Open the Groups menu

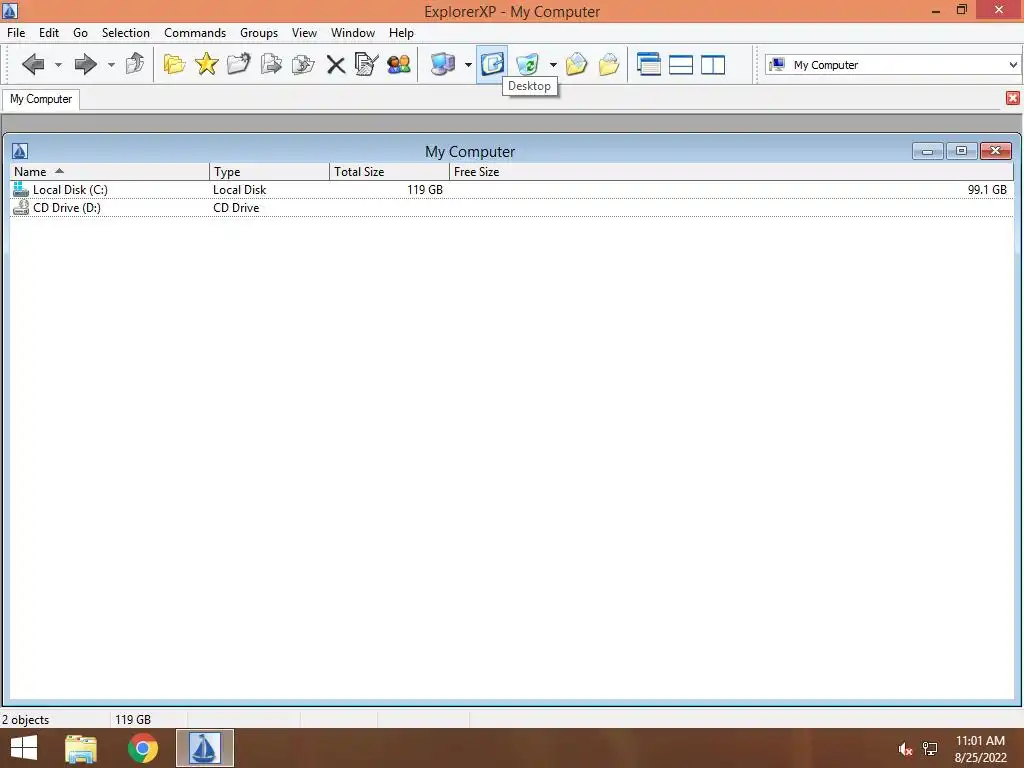point(259,33)
